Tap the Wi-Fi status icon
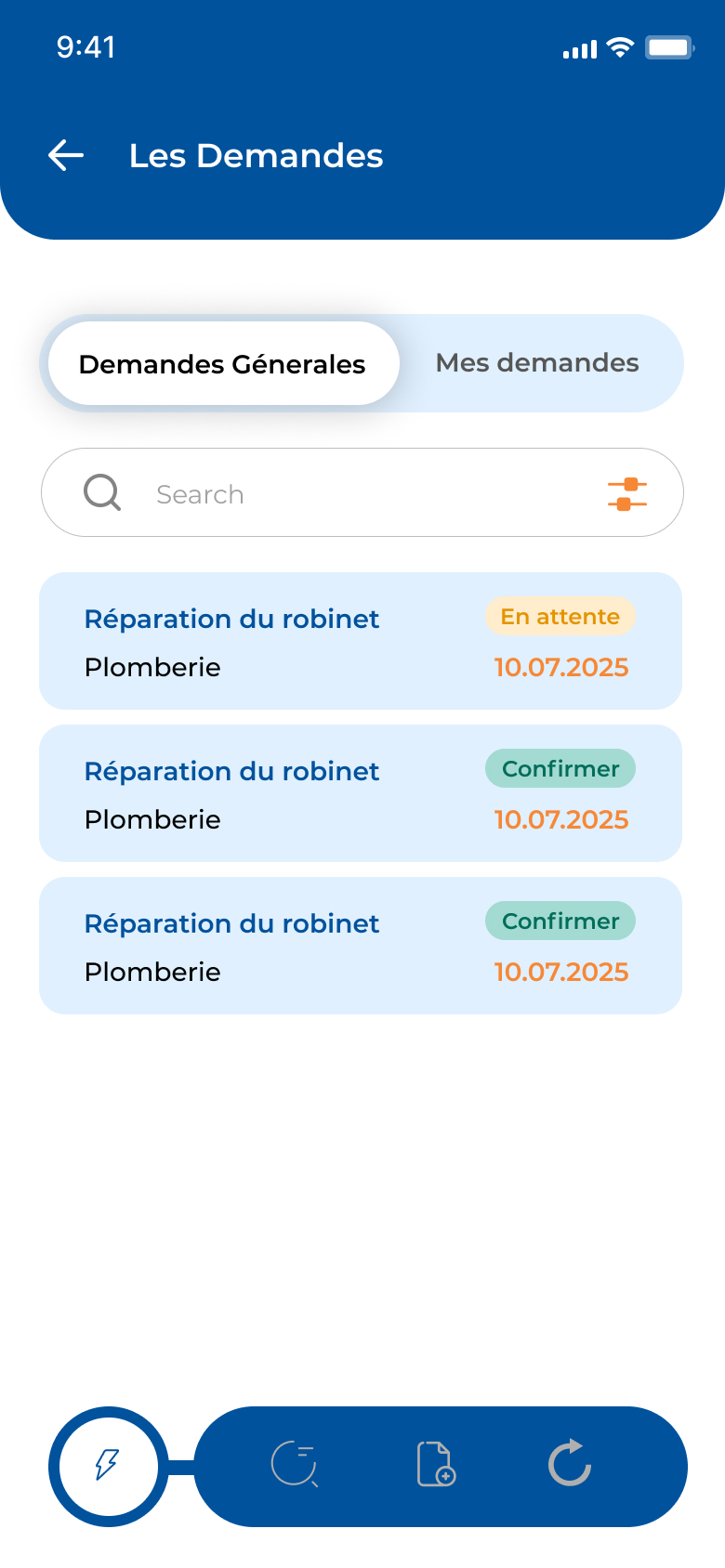725x1568 pixels. [x=620, y=47]
